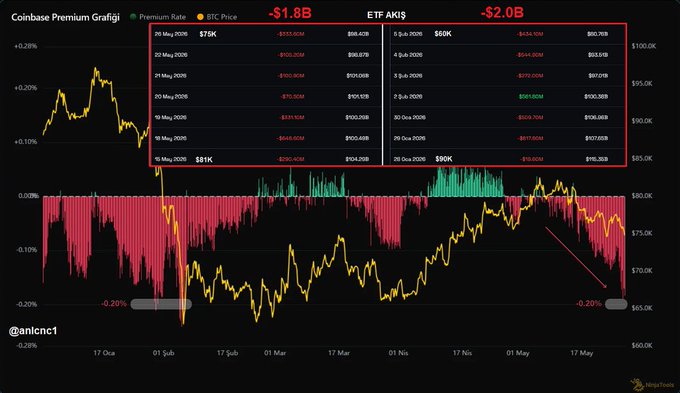680x393 pixels.
Task: Click the +0.20% left axis label
Action: pos(26,88)
